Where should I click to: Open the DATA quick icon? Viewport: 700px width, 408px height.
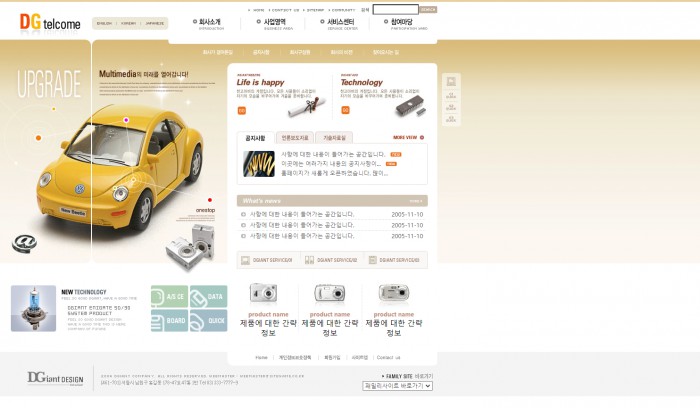[x=208, y=297]
